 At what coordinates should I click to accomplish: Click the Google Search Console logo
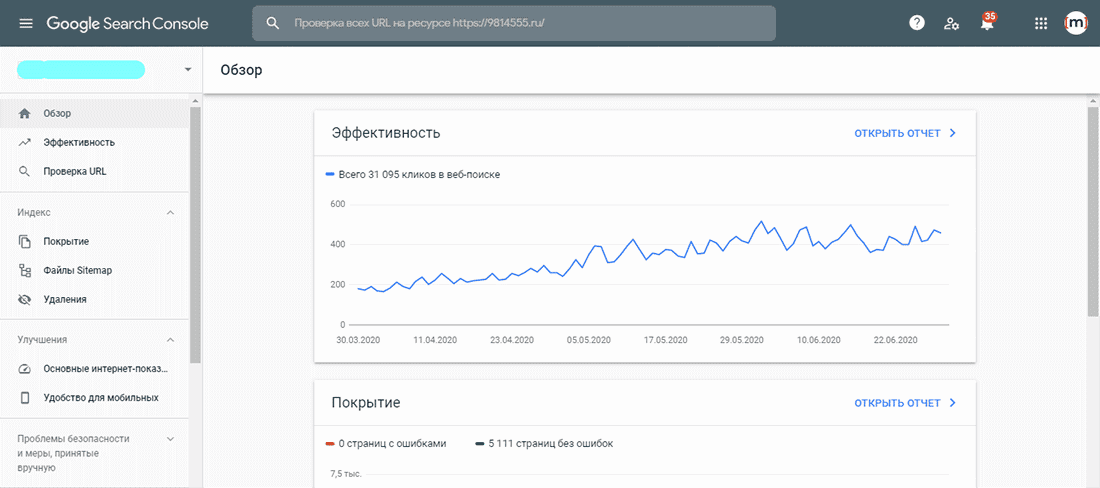(128, 23)
